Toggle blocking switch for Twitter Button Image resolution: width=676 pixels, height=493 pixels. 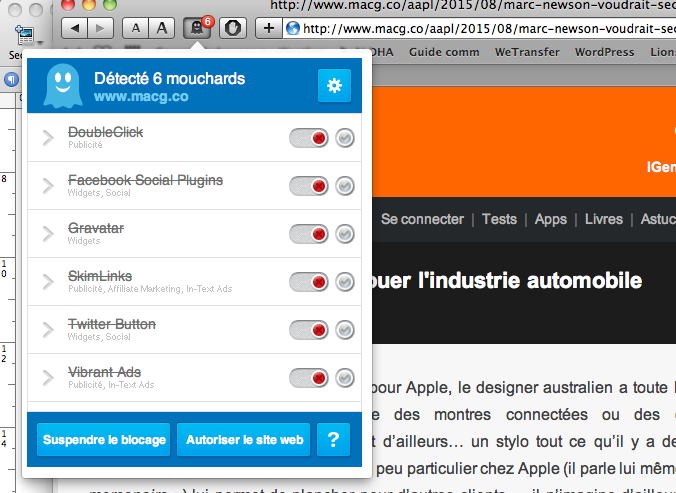[309, 330]
